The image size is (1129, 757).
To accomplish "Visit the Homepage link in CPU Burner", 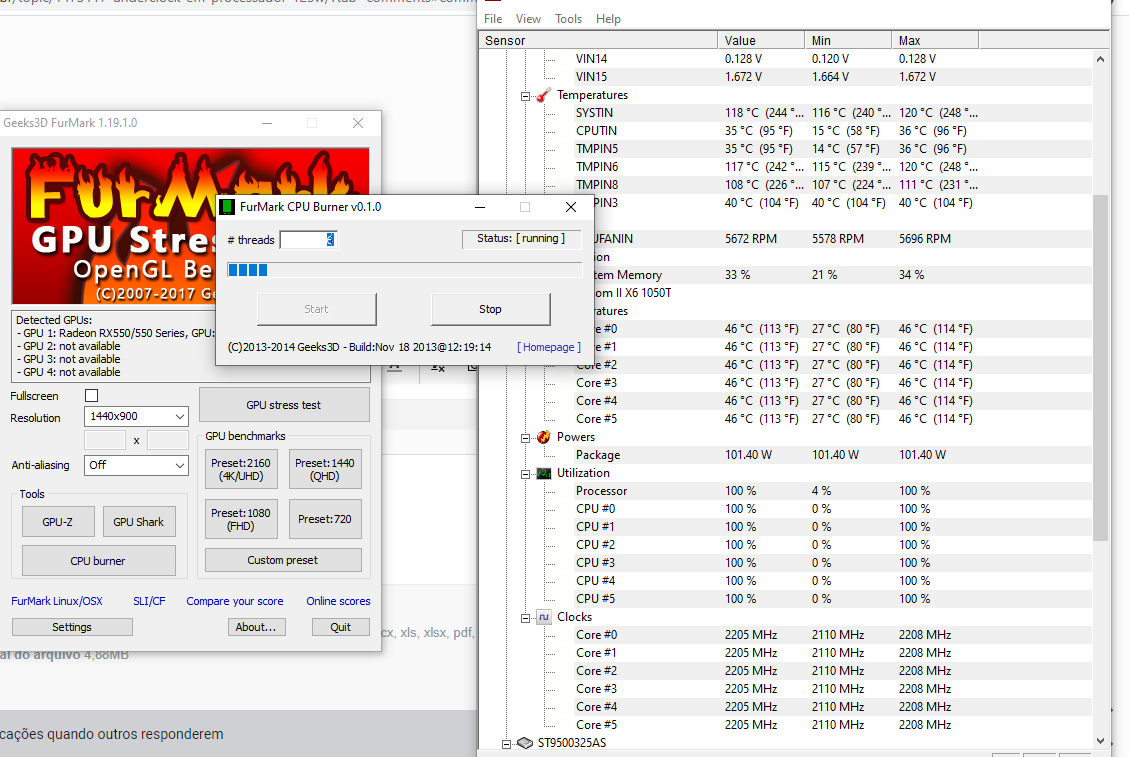I will pos(549,347).
